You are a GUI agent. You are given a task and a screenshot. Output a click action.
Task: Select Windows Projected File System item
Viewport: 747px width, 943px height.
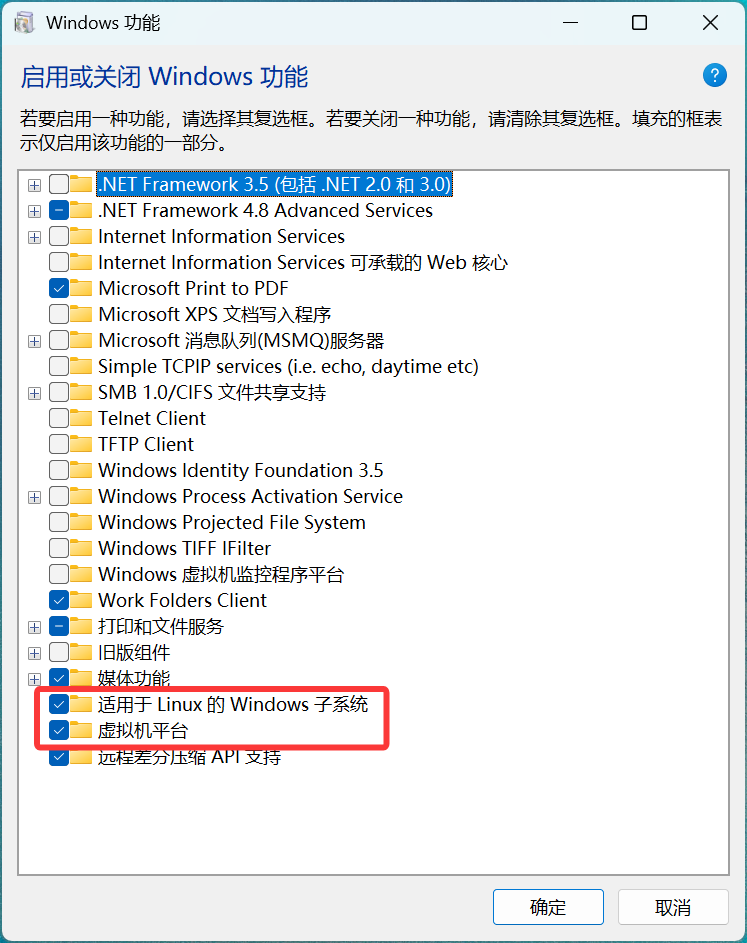click(x=232, y=522)
